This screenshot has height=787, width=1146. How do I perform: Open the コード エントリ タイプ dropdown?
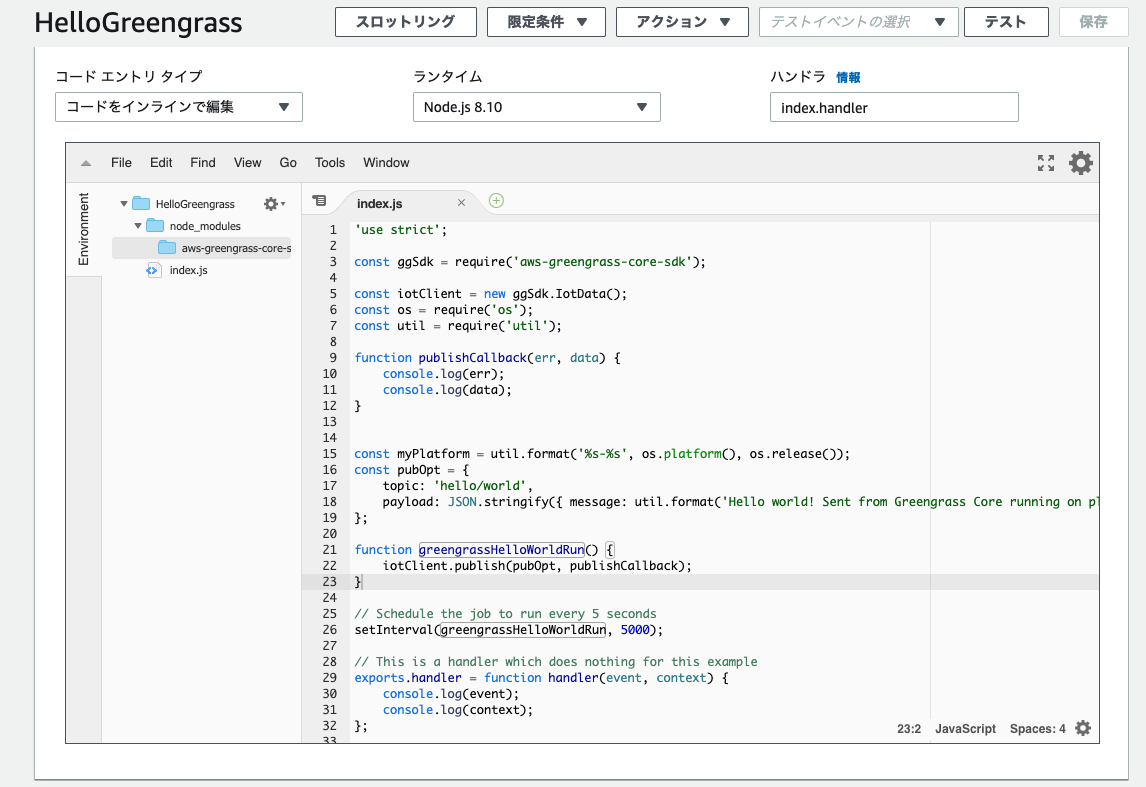point(179,107)
